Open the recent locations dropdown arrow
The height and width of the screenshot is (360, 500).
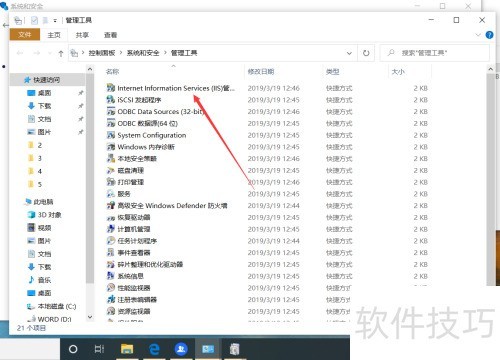[50, 53]
